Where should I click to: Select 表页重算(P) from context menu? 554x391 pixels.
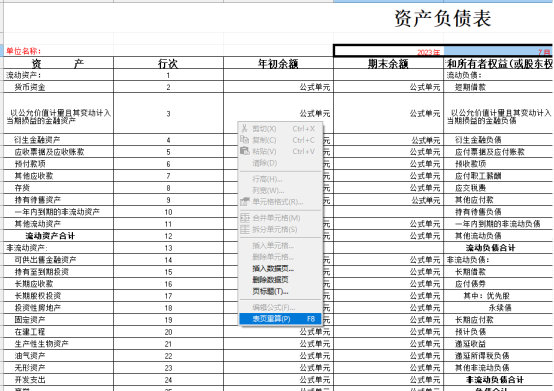280,319
